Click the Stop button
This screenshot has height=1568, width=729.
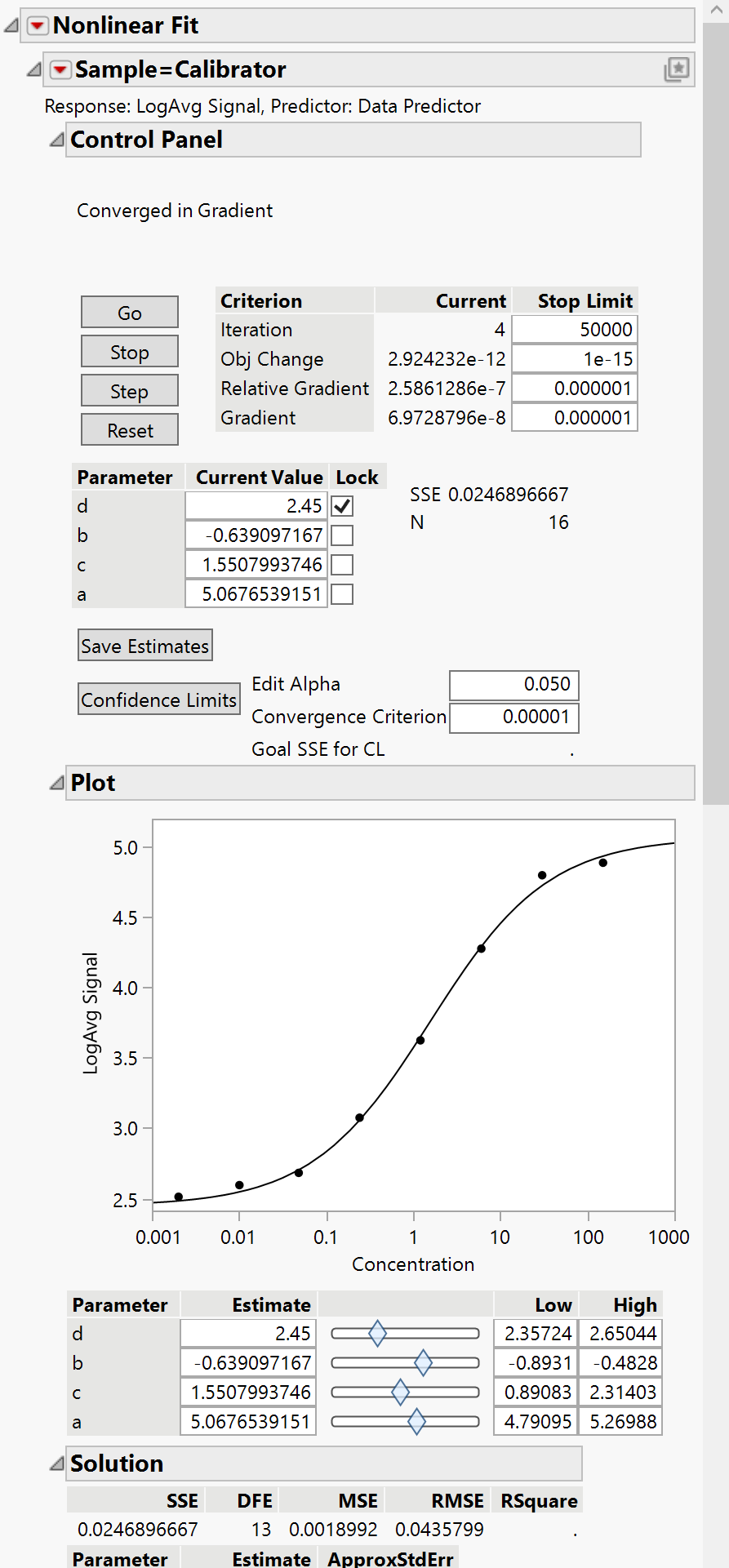click(129, 351)
